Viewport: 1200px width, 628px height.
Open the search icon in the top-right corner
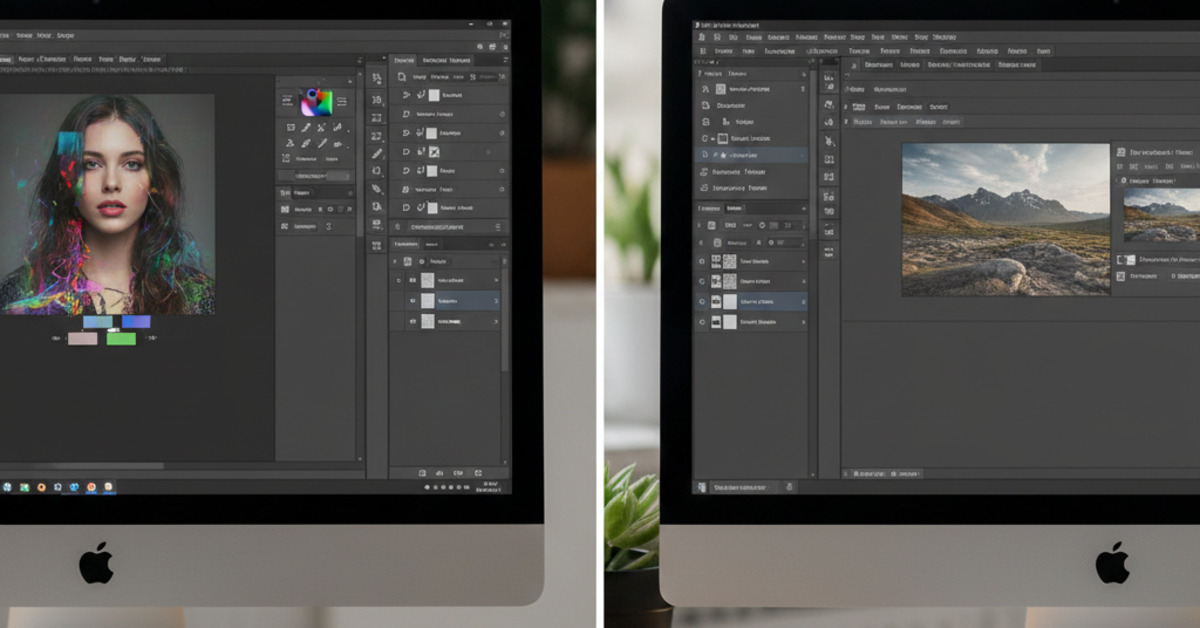tap(480, 46)
